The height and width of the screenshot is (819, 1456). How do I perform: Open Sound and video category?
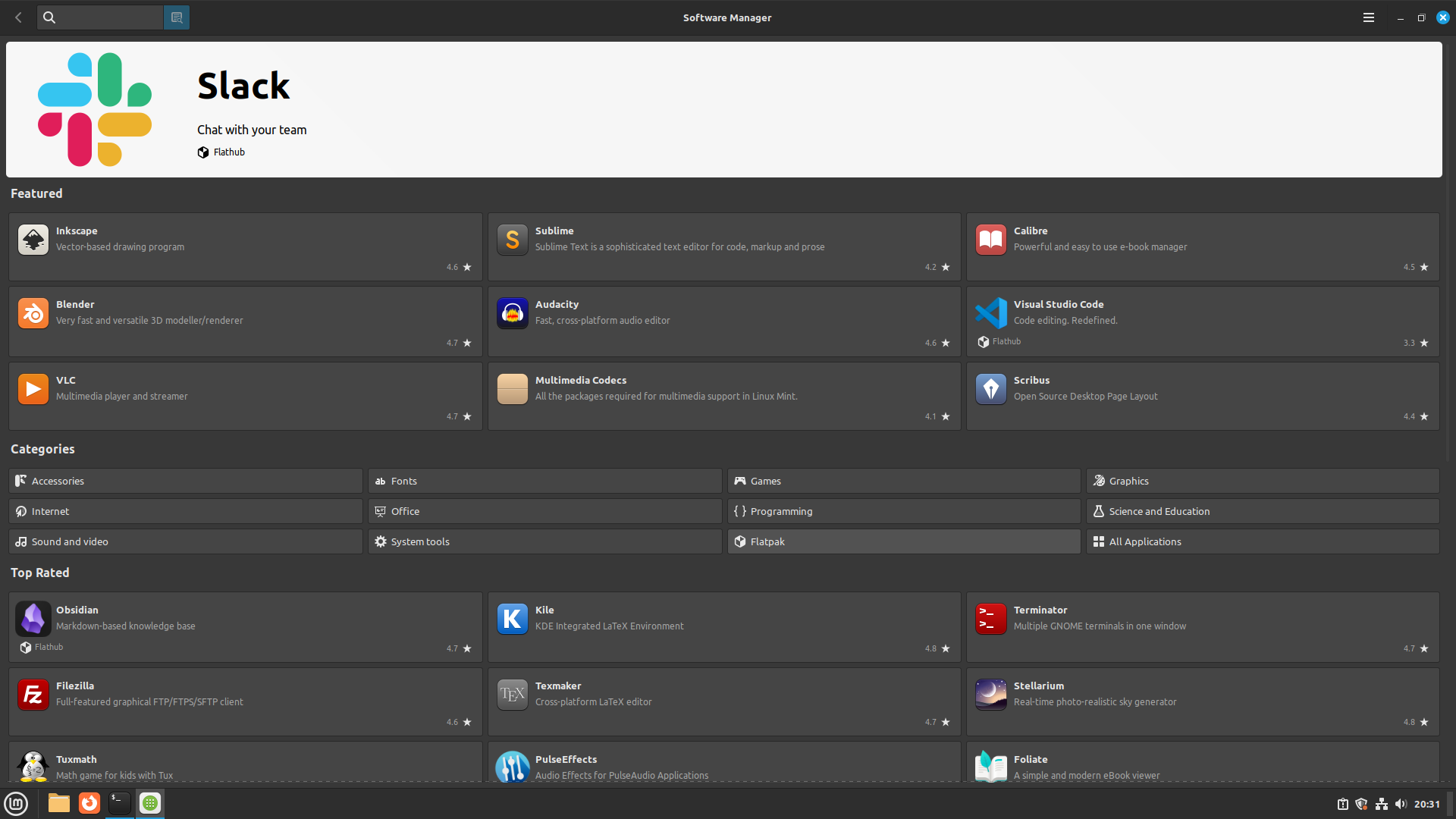coord(186,541)
